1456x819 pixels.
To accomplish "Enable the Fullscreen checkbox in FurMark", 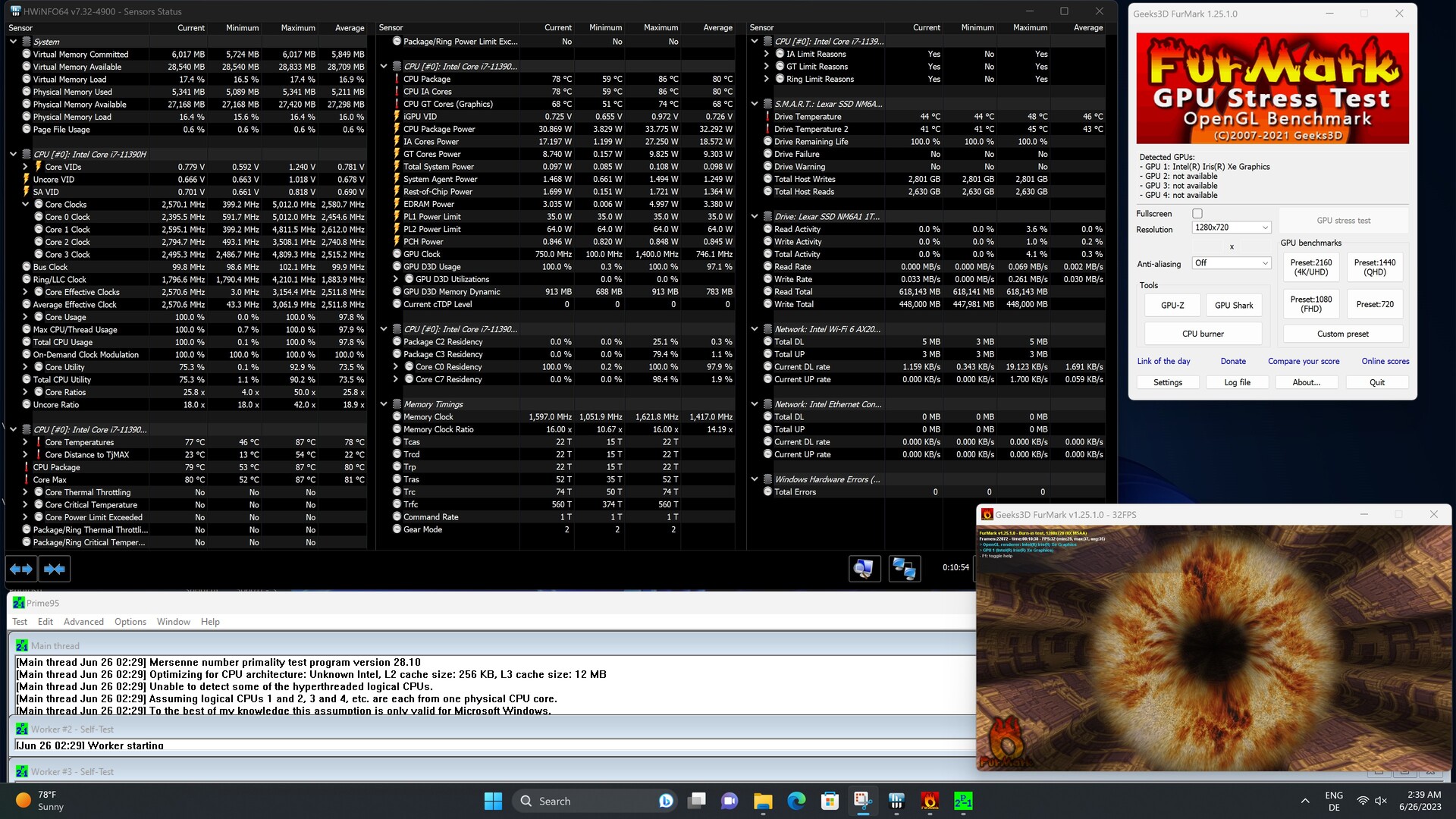I will click(x=1197, y=214).
